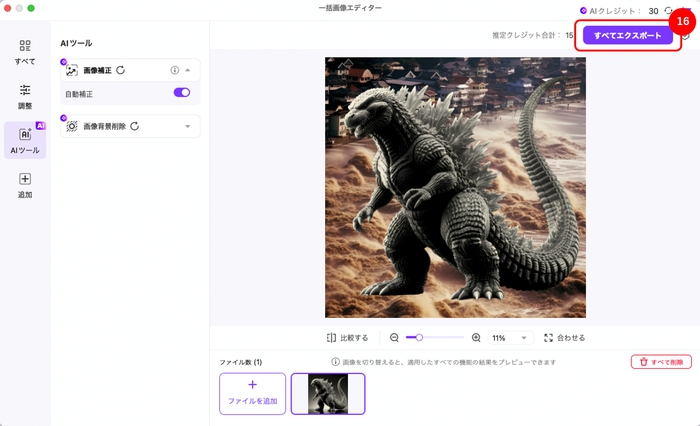Click すべてエクスポート button

628,35
